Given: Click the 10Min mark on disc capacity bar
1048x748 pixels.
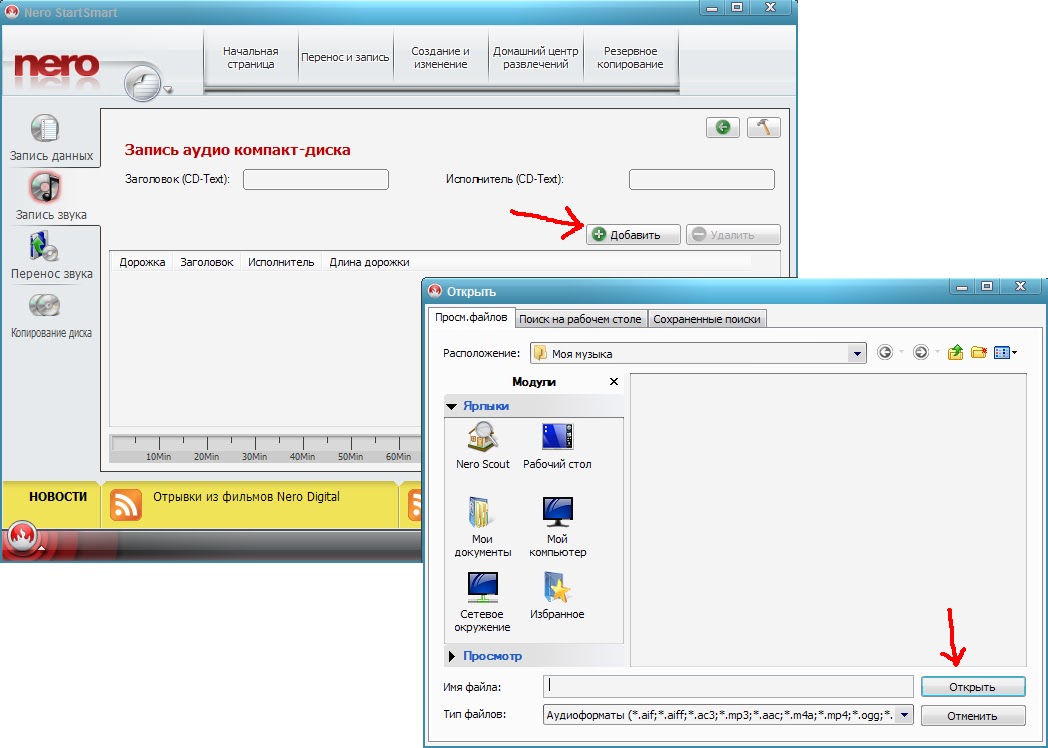Looking at the screenshot, I should pos(158,457).
